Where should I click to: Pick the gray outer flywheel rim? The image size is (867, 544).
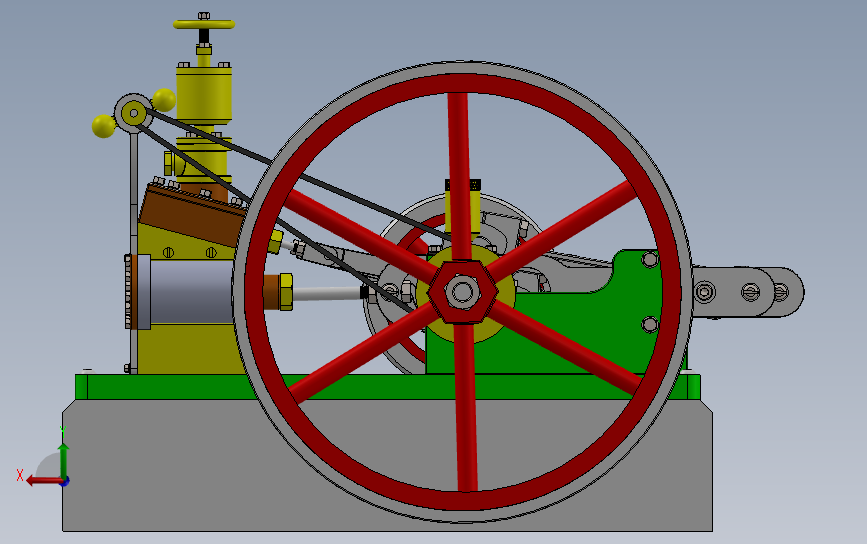coord(463,67)
